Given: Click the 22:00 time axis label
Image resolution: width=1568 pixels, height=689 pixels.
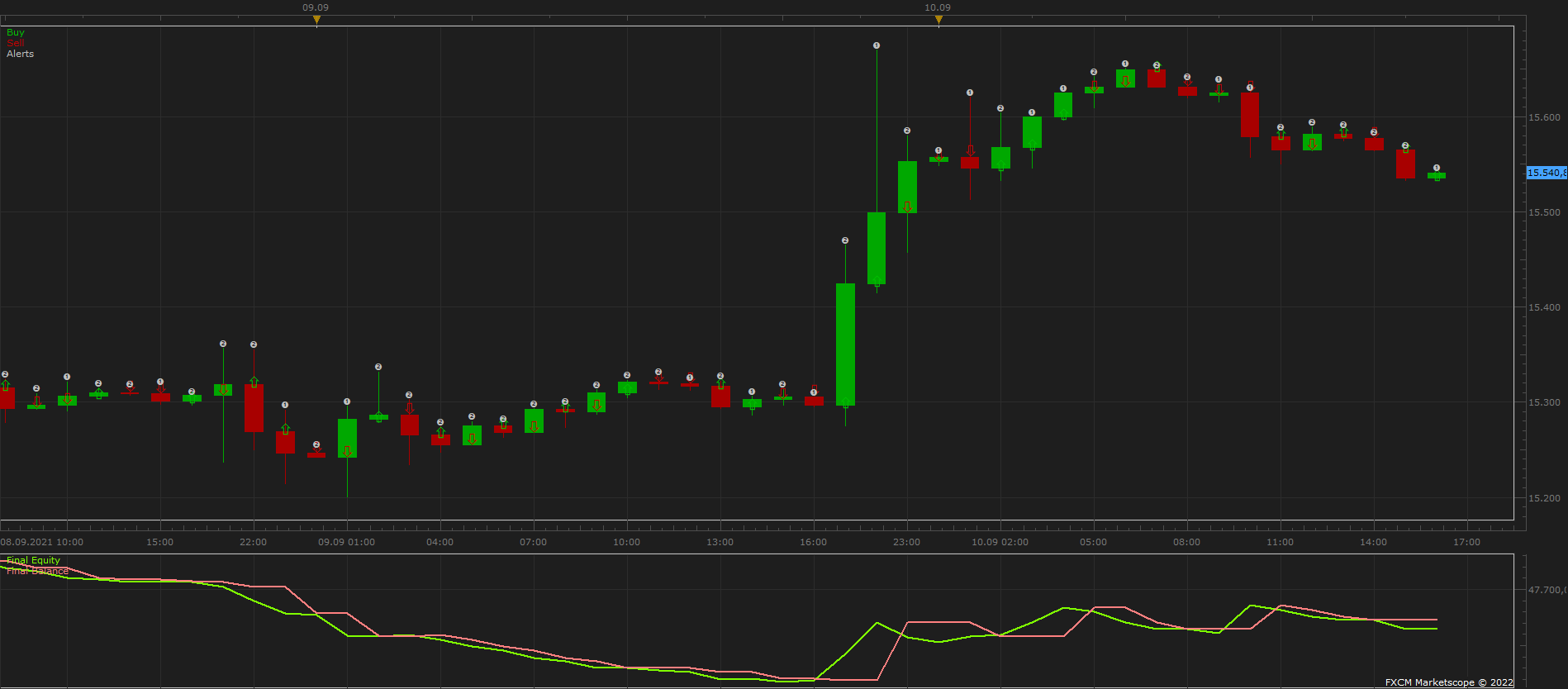Looking at the screenshot, I should pos(254,542).
